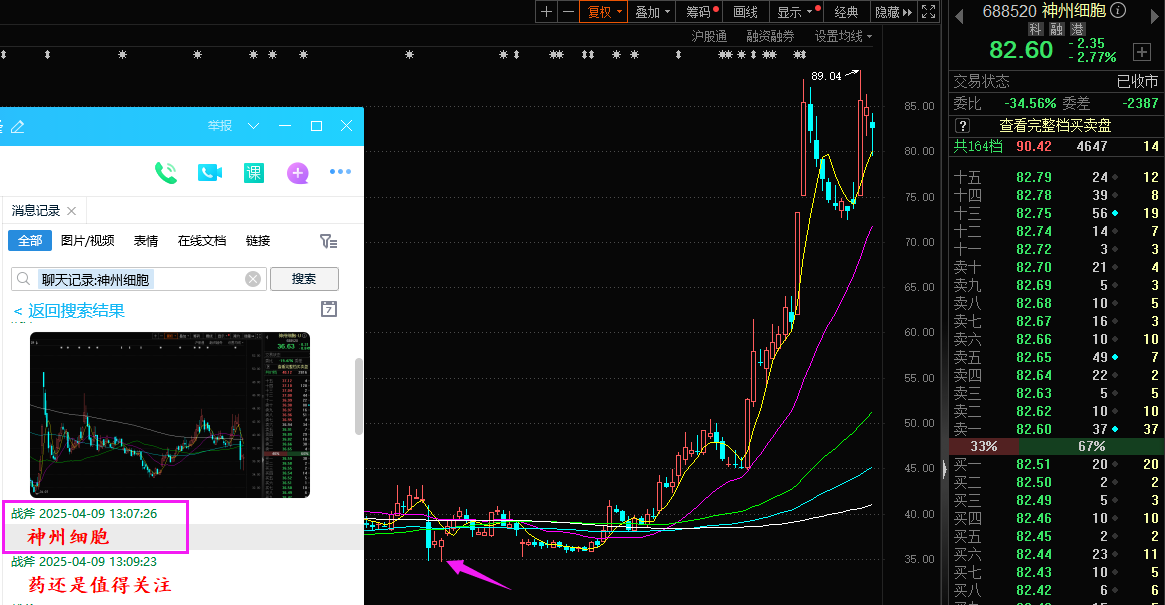Viewport: 1165px width, 605px height.
Task: Click the 科 tag under stock name
Action: point(1036,29)
